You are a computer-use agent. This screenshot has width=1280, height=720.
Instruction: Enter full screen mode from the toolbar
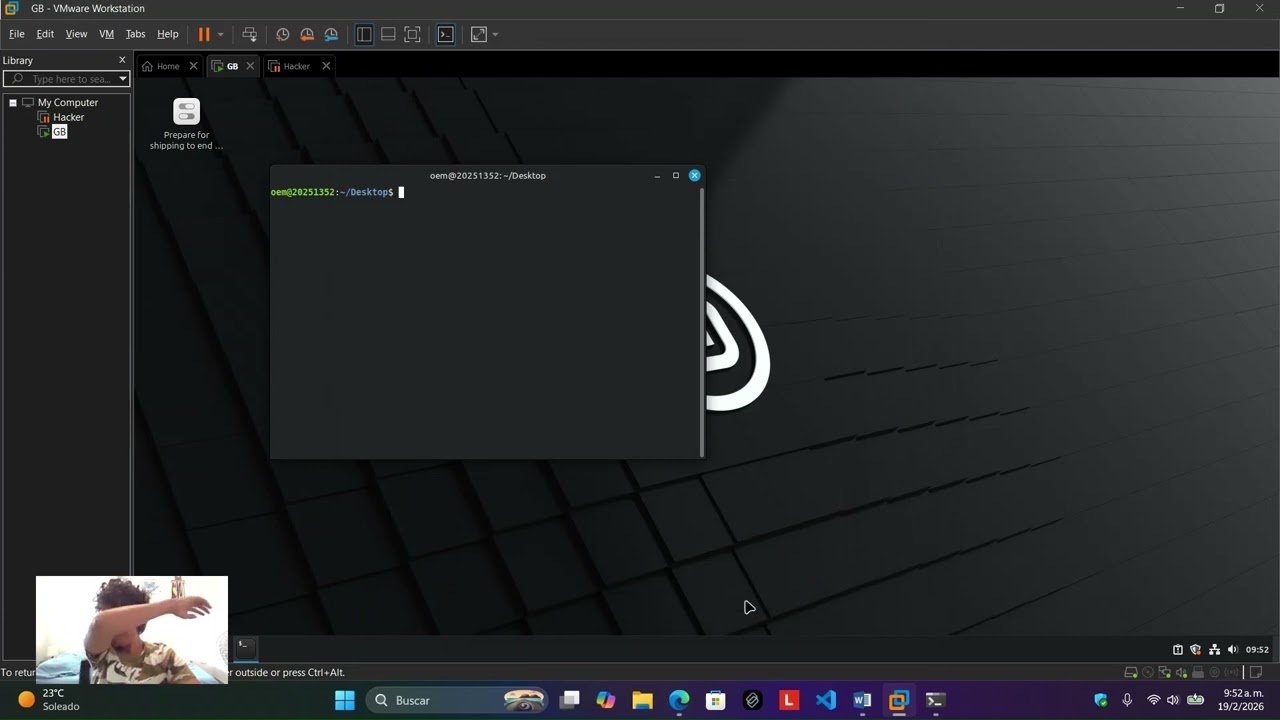click(x=412, y=34)
